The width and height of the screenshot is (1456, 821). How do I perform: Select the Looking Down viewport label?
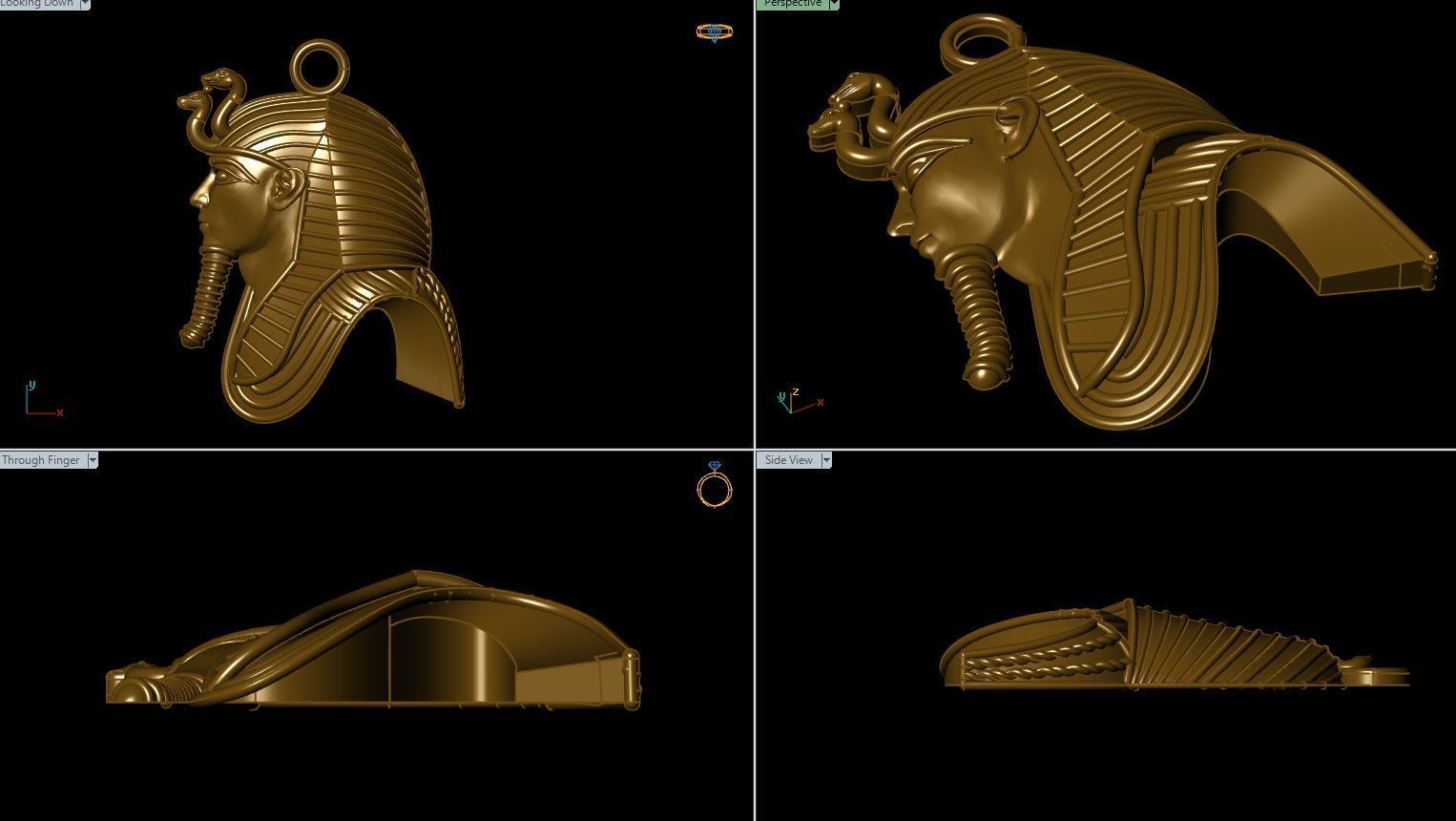pos(38,4)
